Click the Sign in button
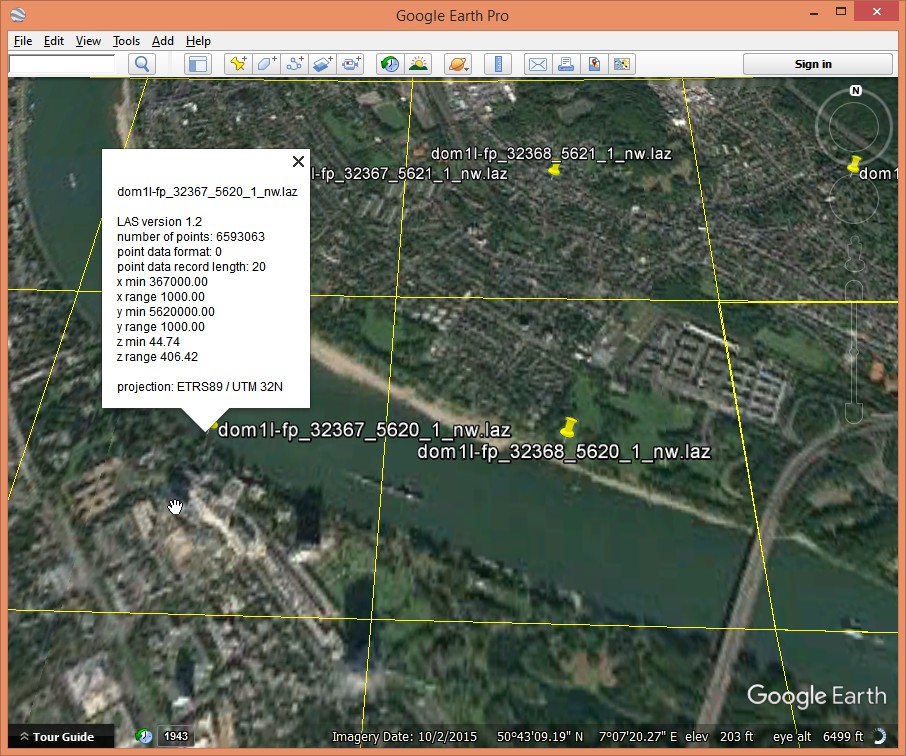Screen dimensions: 906x756 pos(812,64)
